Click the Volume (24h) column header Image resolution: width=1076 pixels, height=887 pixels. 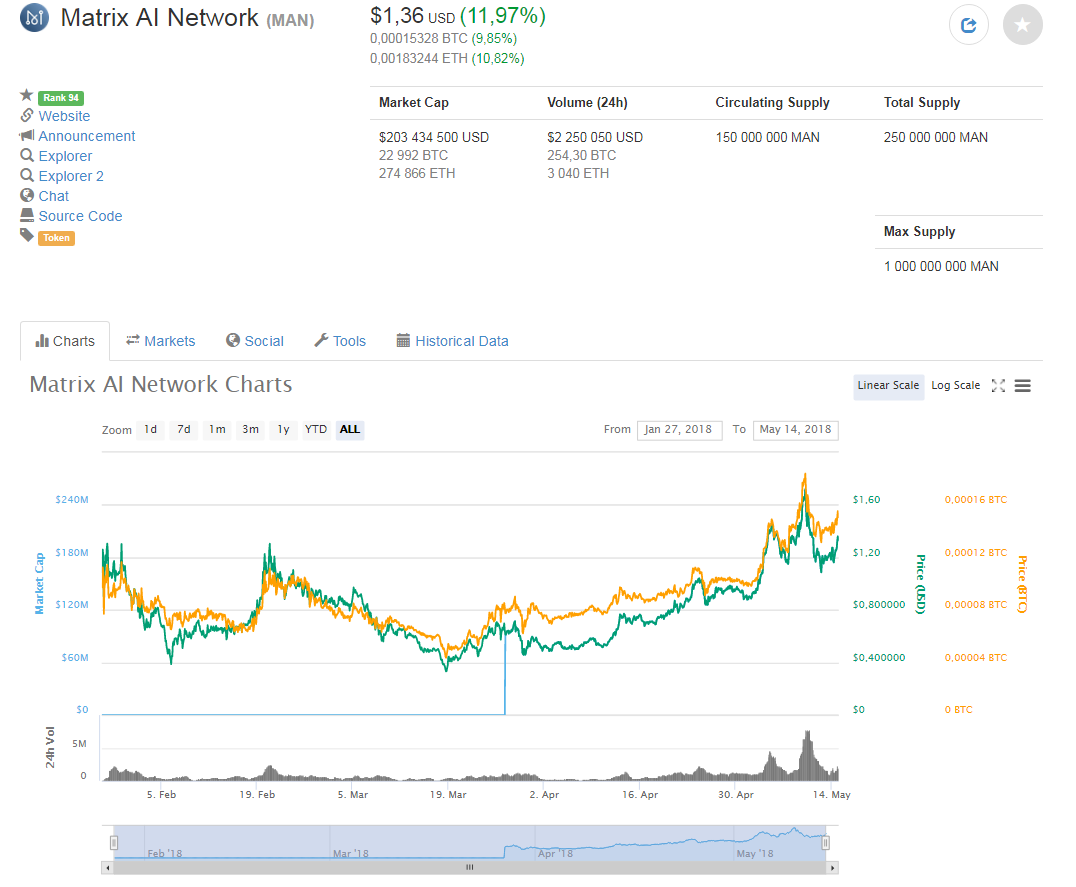pyautogui.click(x=587, y=102)
